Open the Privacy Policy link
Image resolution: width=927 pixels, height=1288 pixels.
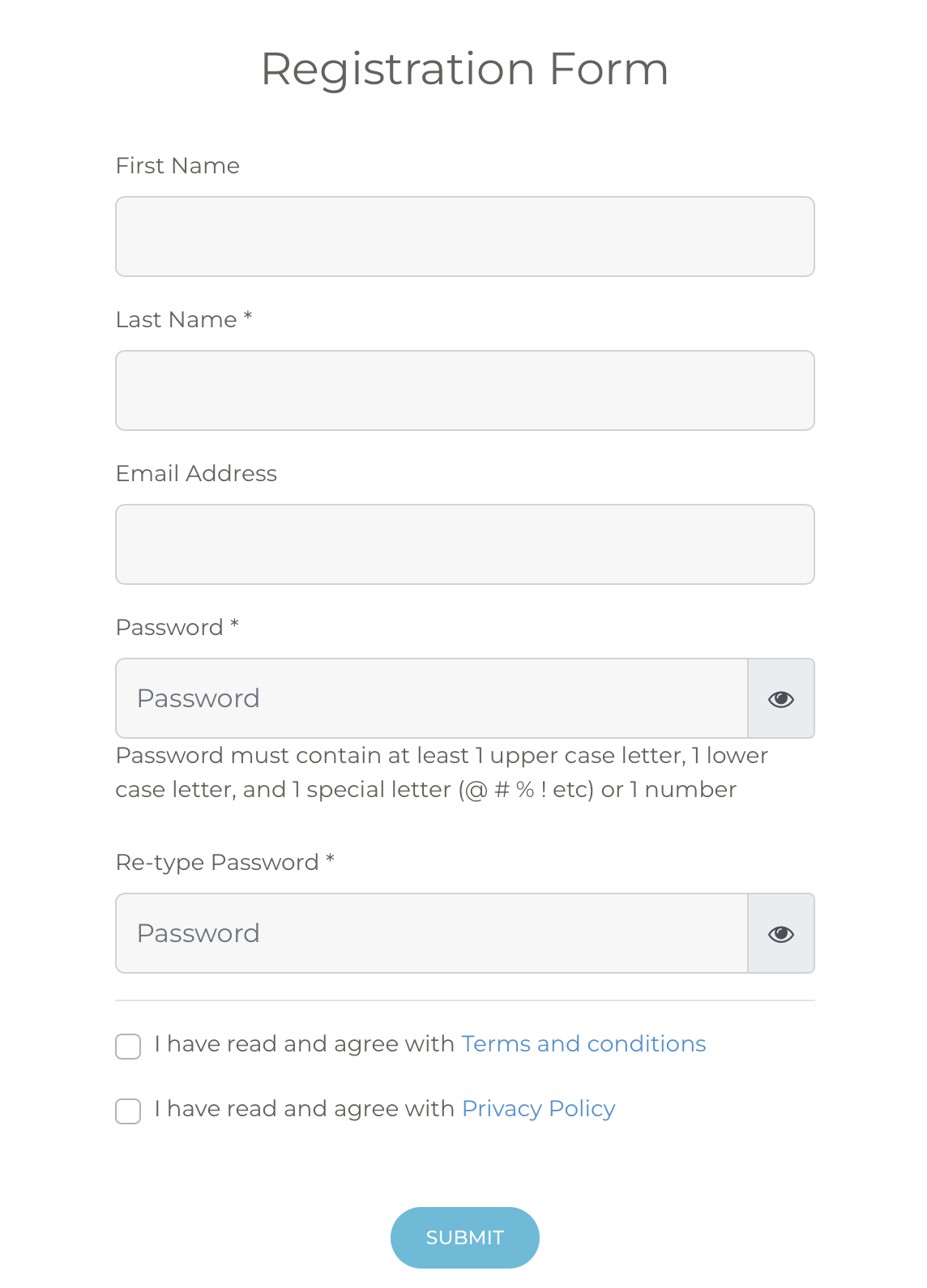tap(538, 1108)
